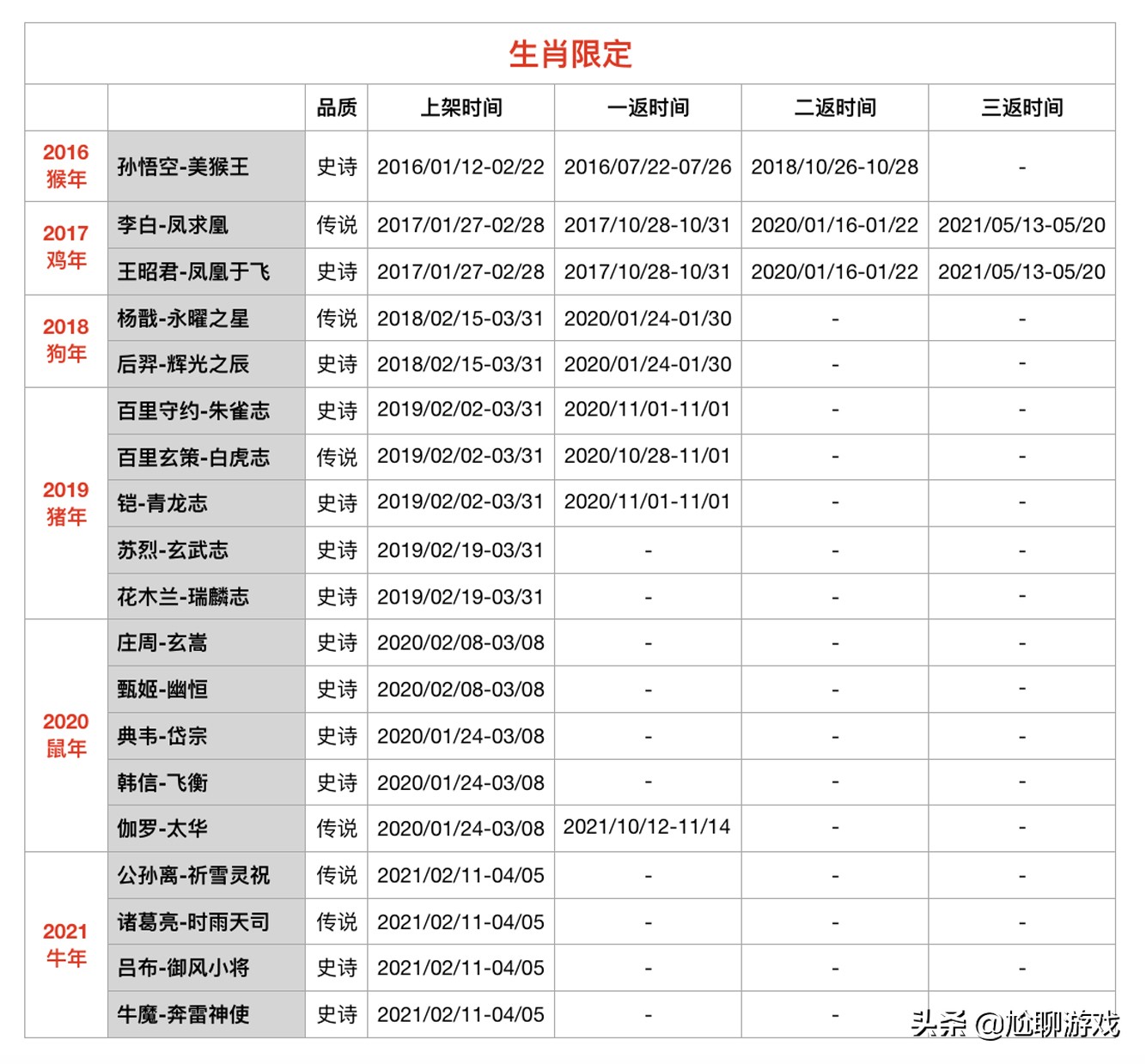Click 王昭君 row 2017/10/28-10/31 first return

[x=648, y=271]
